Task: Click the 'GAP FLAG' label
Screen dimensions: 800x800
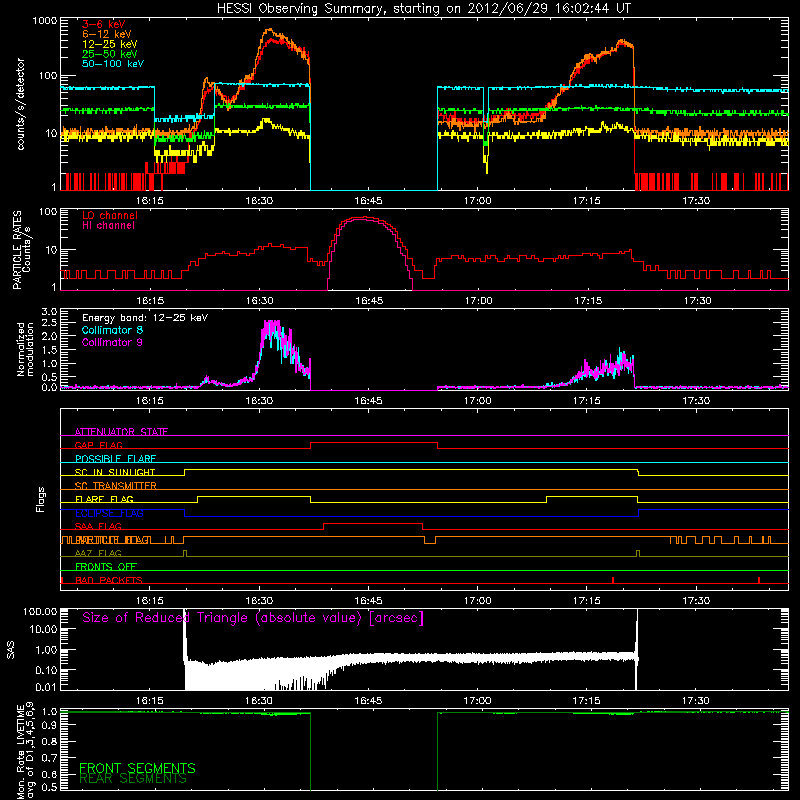Action: click(x=98, y=445)
